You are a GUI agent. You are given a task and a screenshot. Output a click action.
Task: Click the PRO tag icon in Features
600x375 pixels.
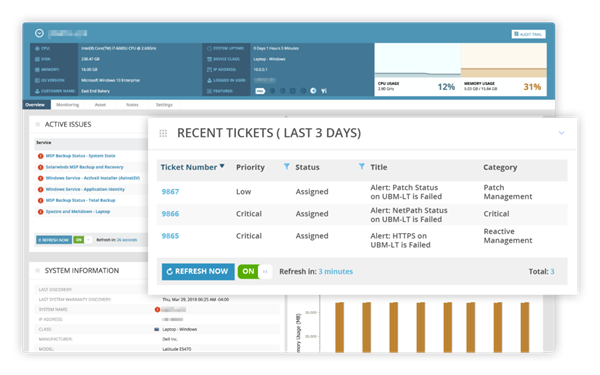[260, 91]
